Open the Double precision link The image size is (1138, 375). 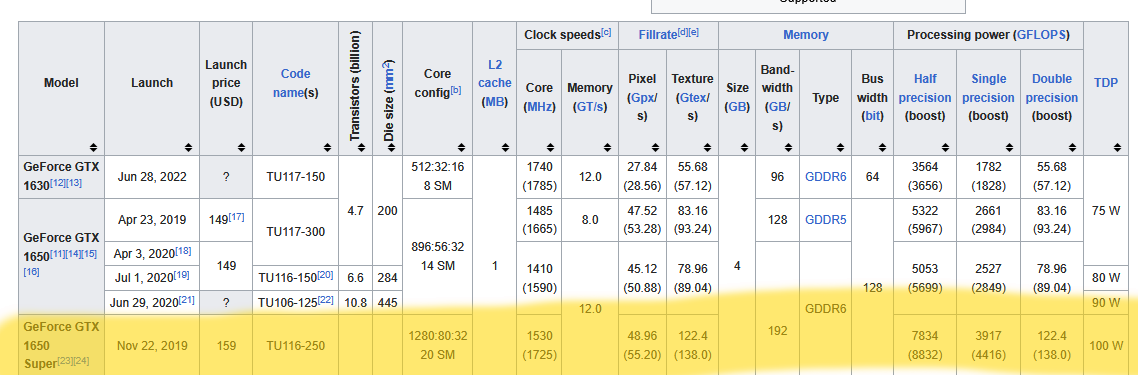pos(1051,88)
